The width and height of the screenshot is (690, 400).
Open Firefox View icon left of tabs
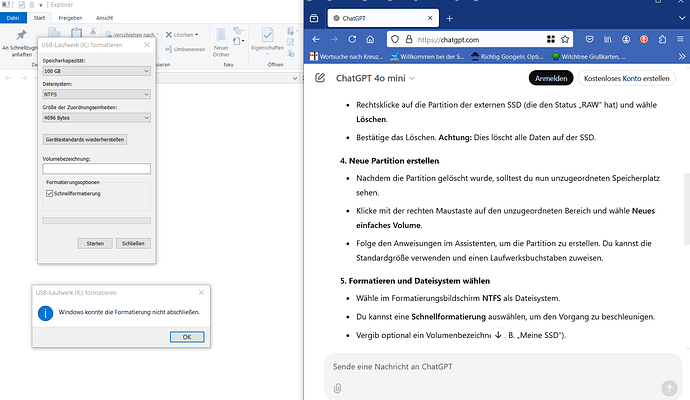tap(314, 18)
